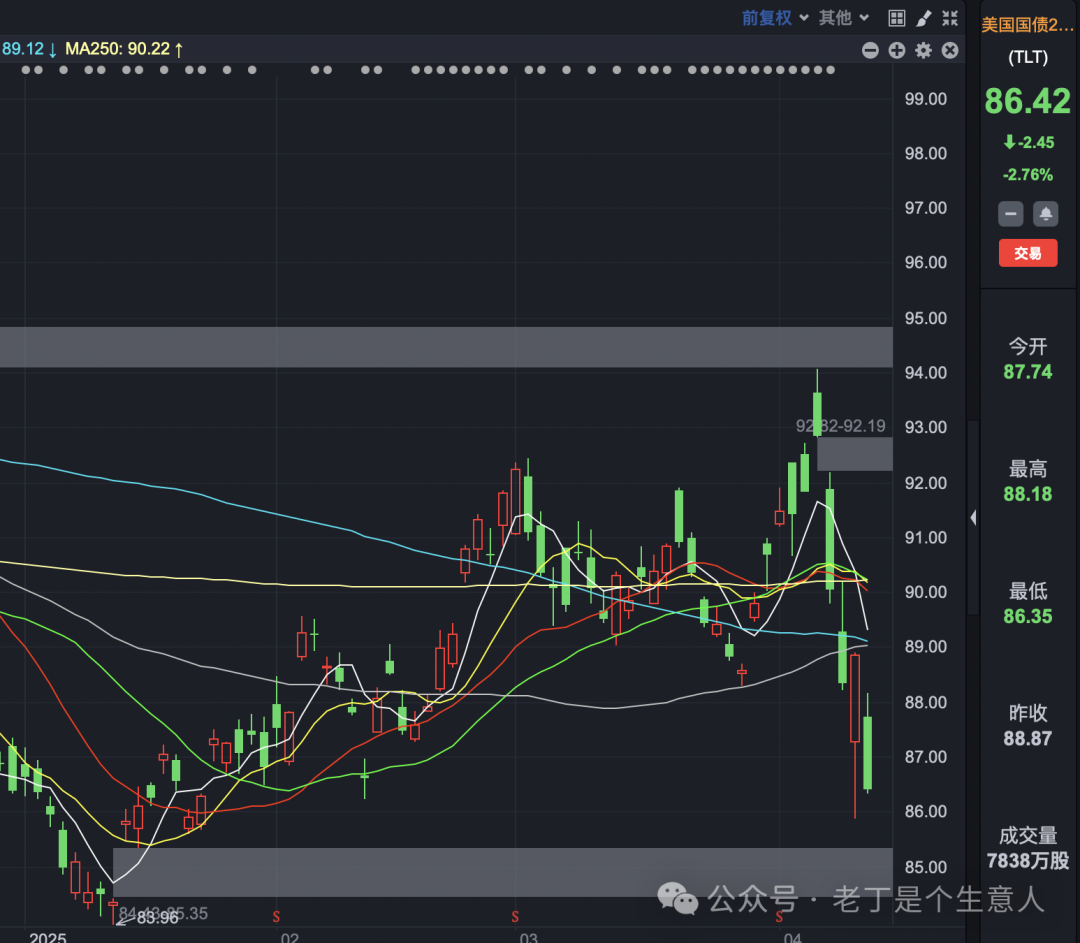This screenshot has width=1080, height=943.
Task: Click the red 交易 trade button
Action: pyautogui.click(x=1028, y=253)
